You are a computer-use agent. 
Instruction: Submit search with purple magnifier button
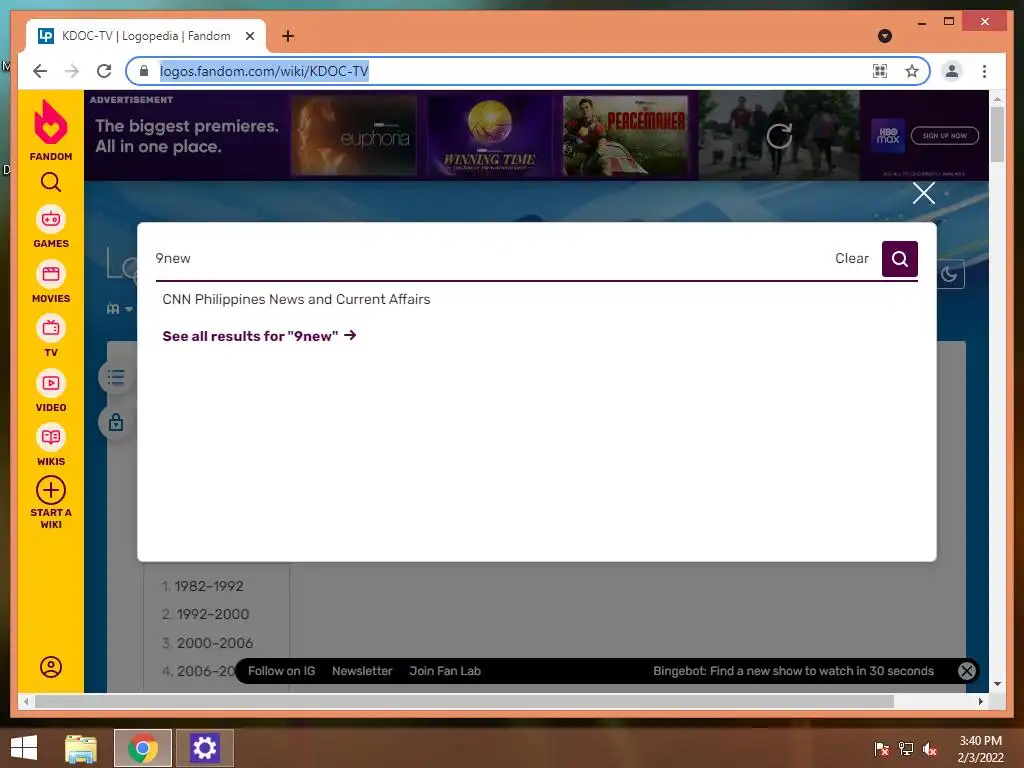(x=899, y=259)
